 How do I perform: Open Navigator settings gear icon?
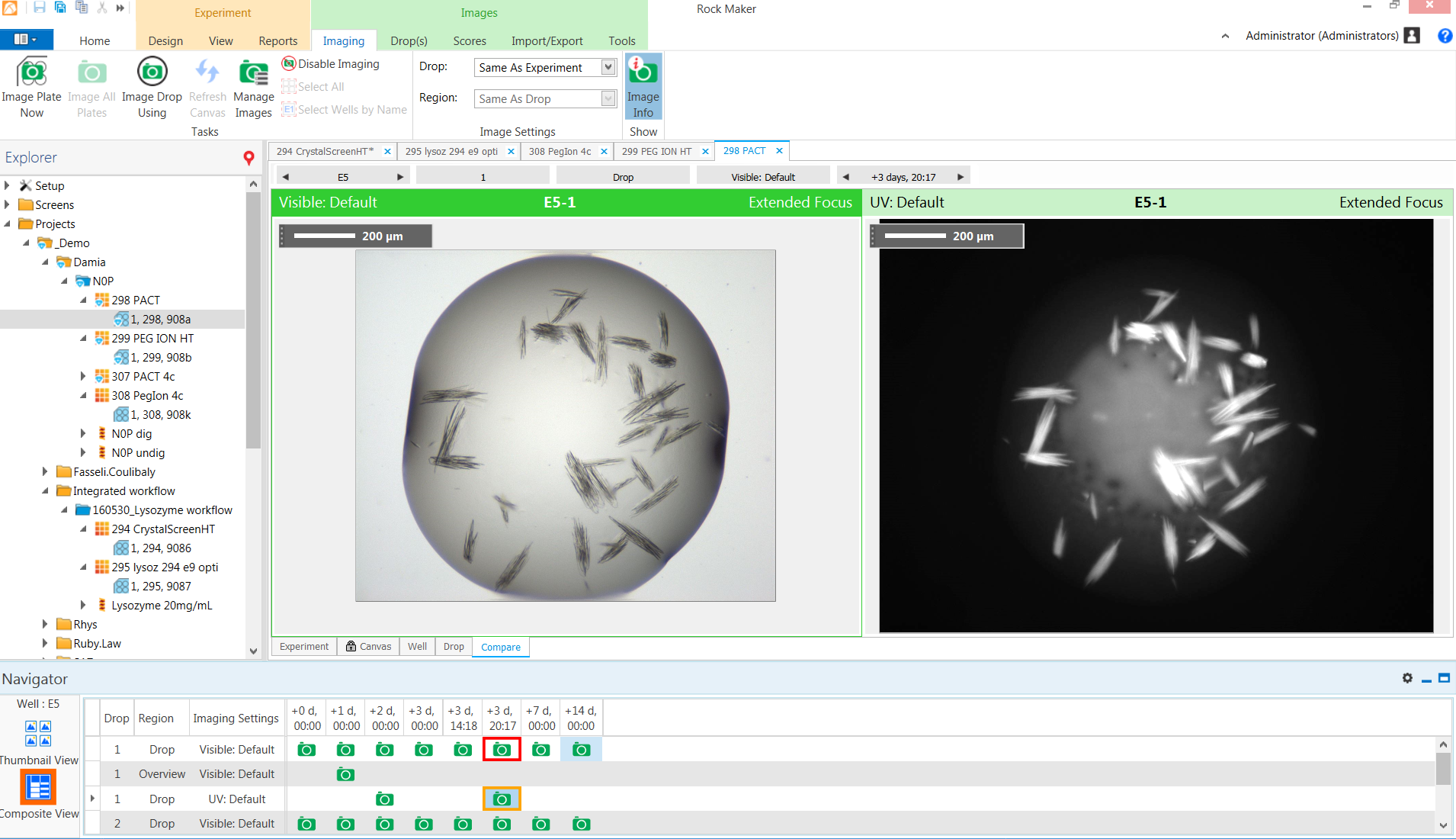(1407, 678)
